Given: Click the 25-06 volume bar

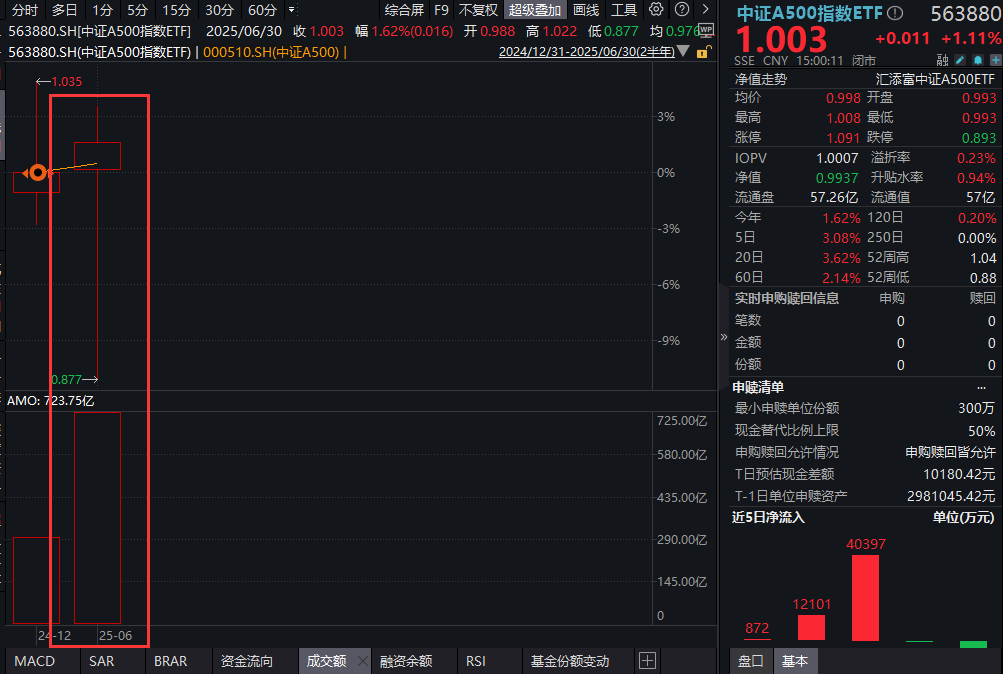Looking at the screenshot, I should coord(97,517).
